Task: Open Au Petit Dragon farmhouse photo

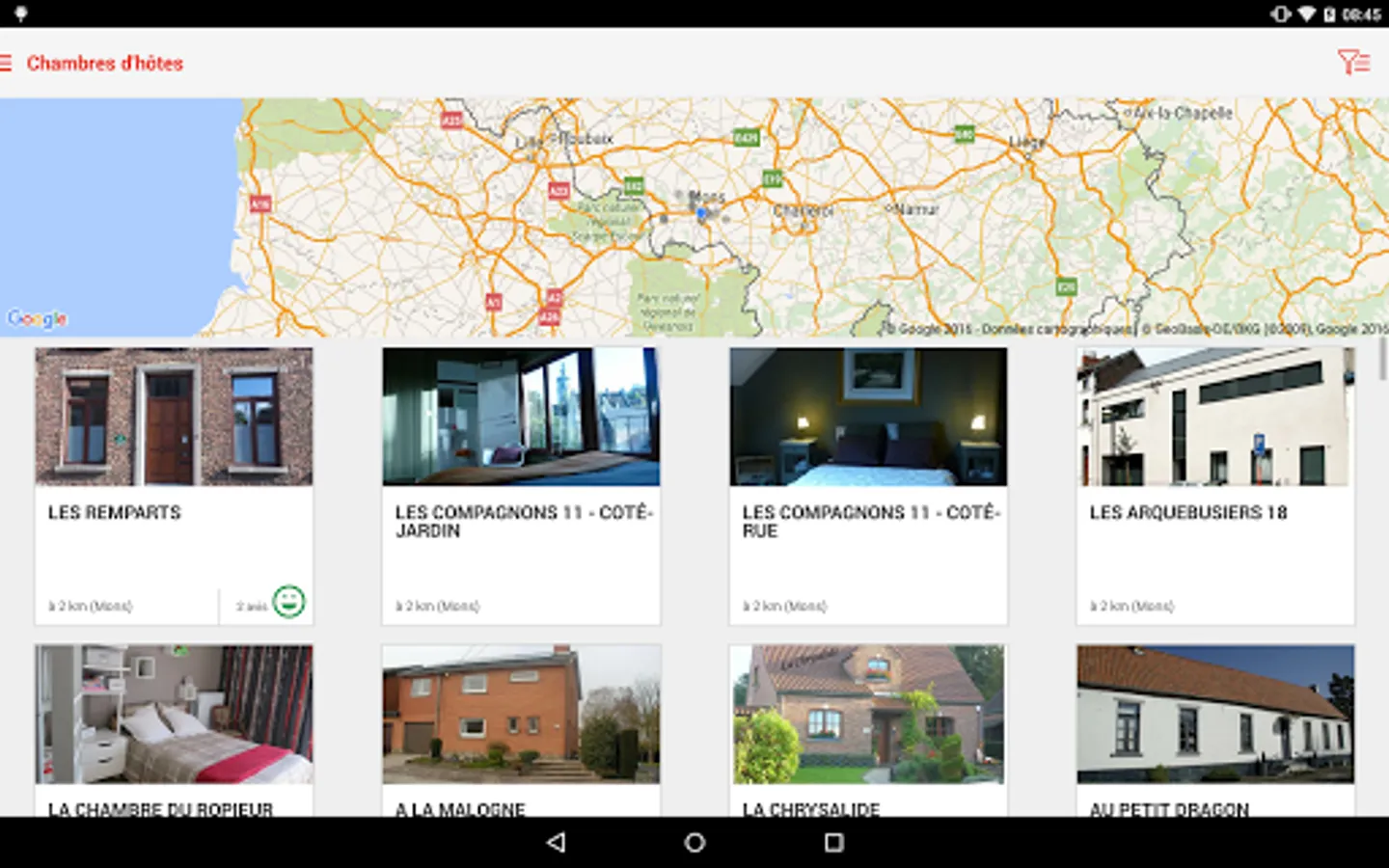Action: (1215, 715)
